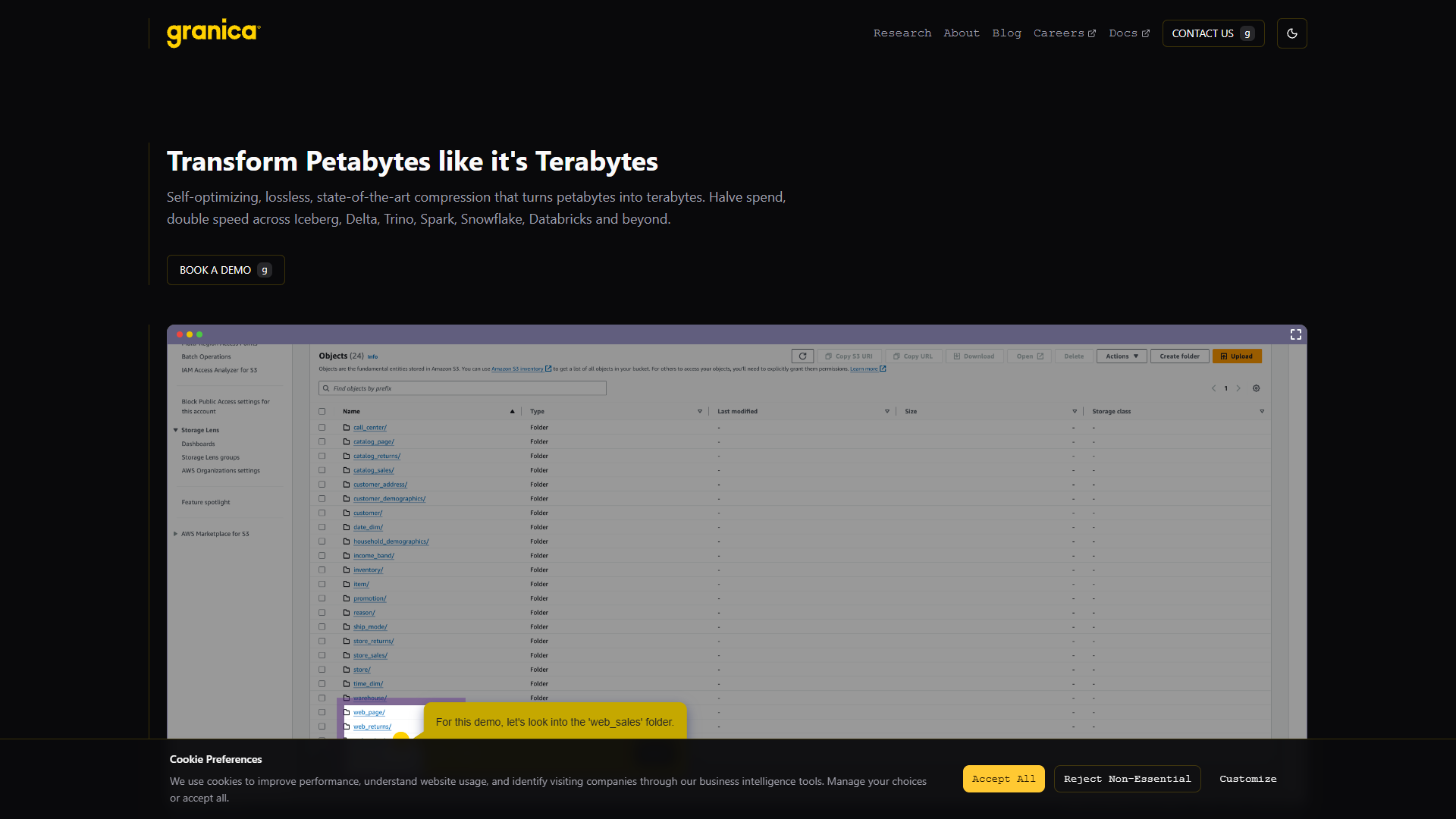This screenshot has height=819, width=1456.
Task: Click the Create folder button
Action: pos(1179,356)
